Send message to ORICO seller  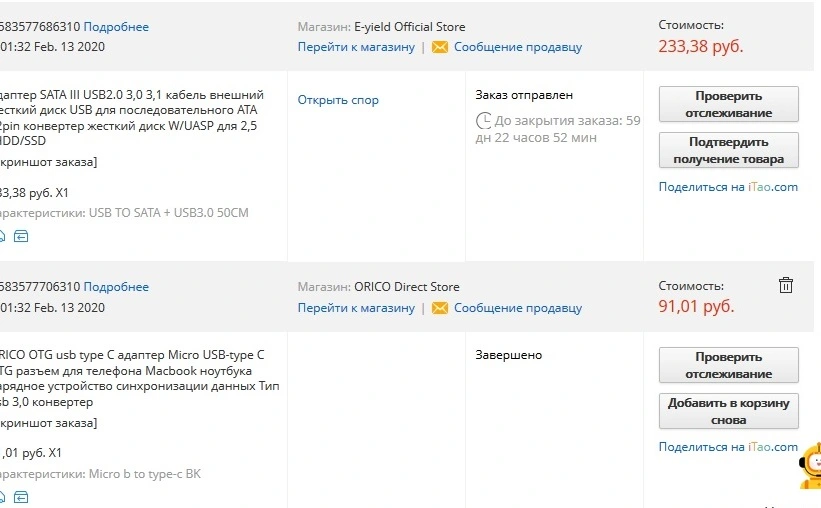click(x=518, y=308)
